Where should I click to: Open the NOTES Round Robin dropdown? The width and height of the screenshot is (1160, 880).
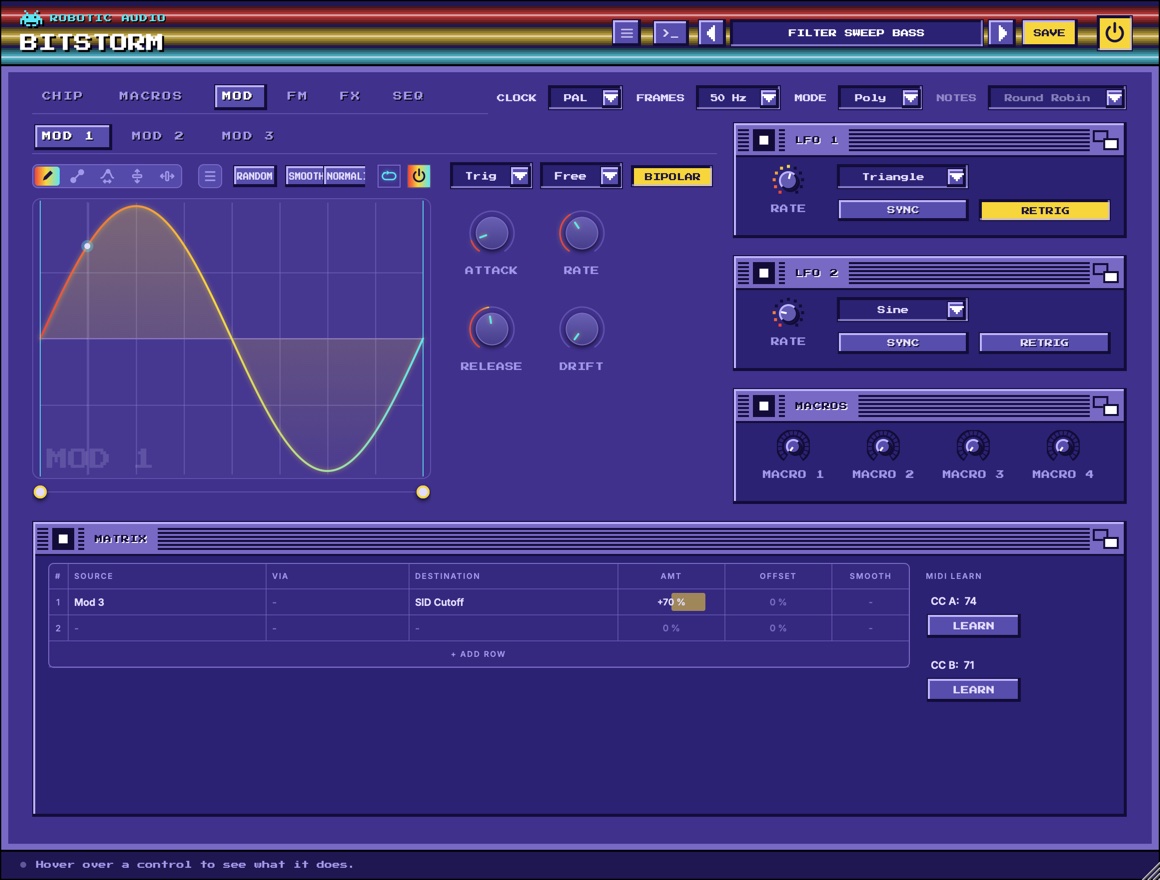[1056, 98]
